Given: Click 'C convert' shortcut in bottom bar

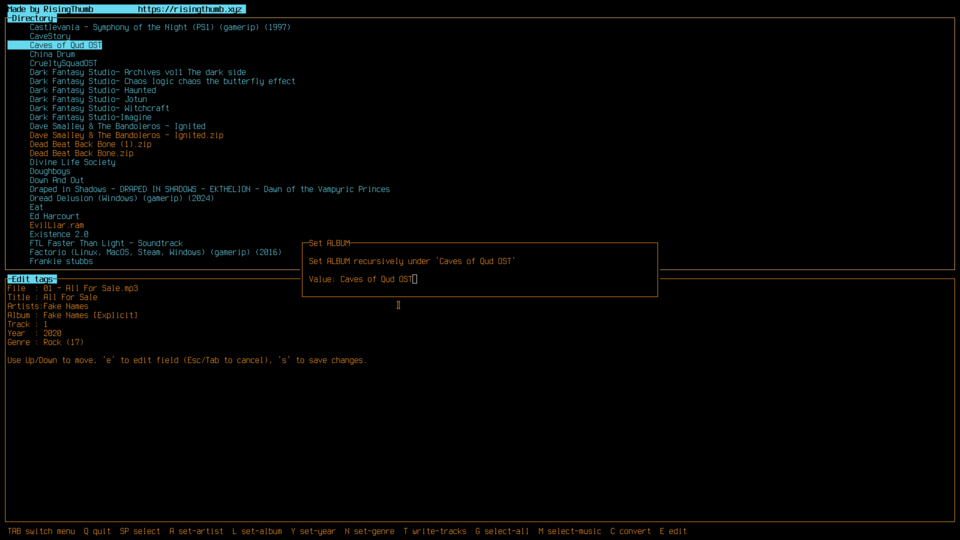Looking at the screenshot, I should [630, 531].
